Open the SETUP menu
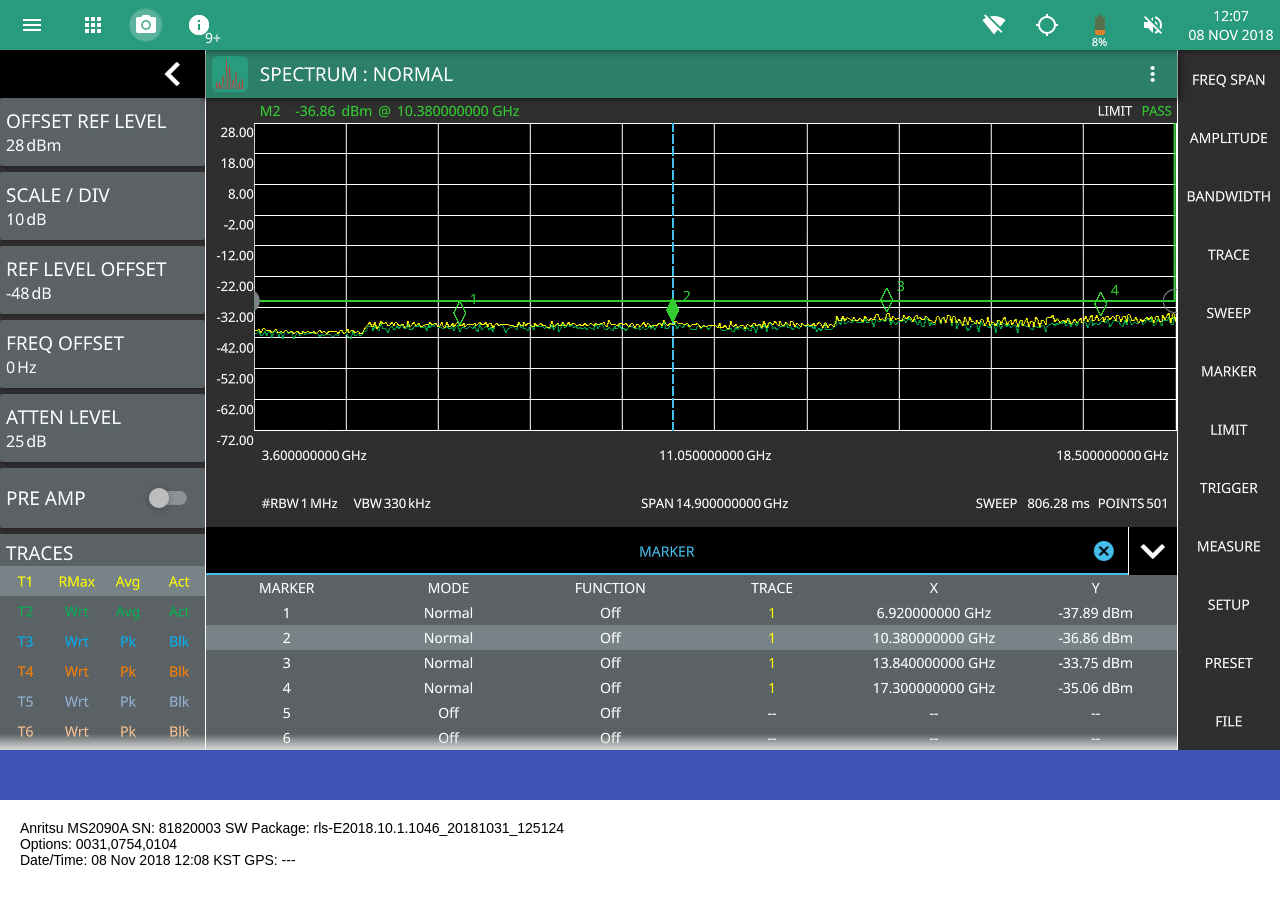 tap(1229, 605)
